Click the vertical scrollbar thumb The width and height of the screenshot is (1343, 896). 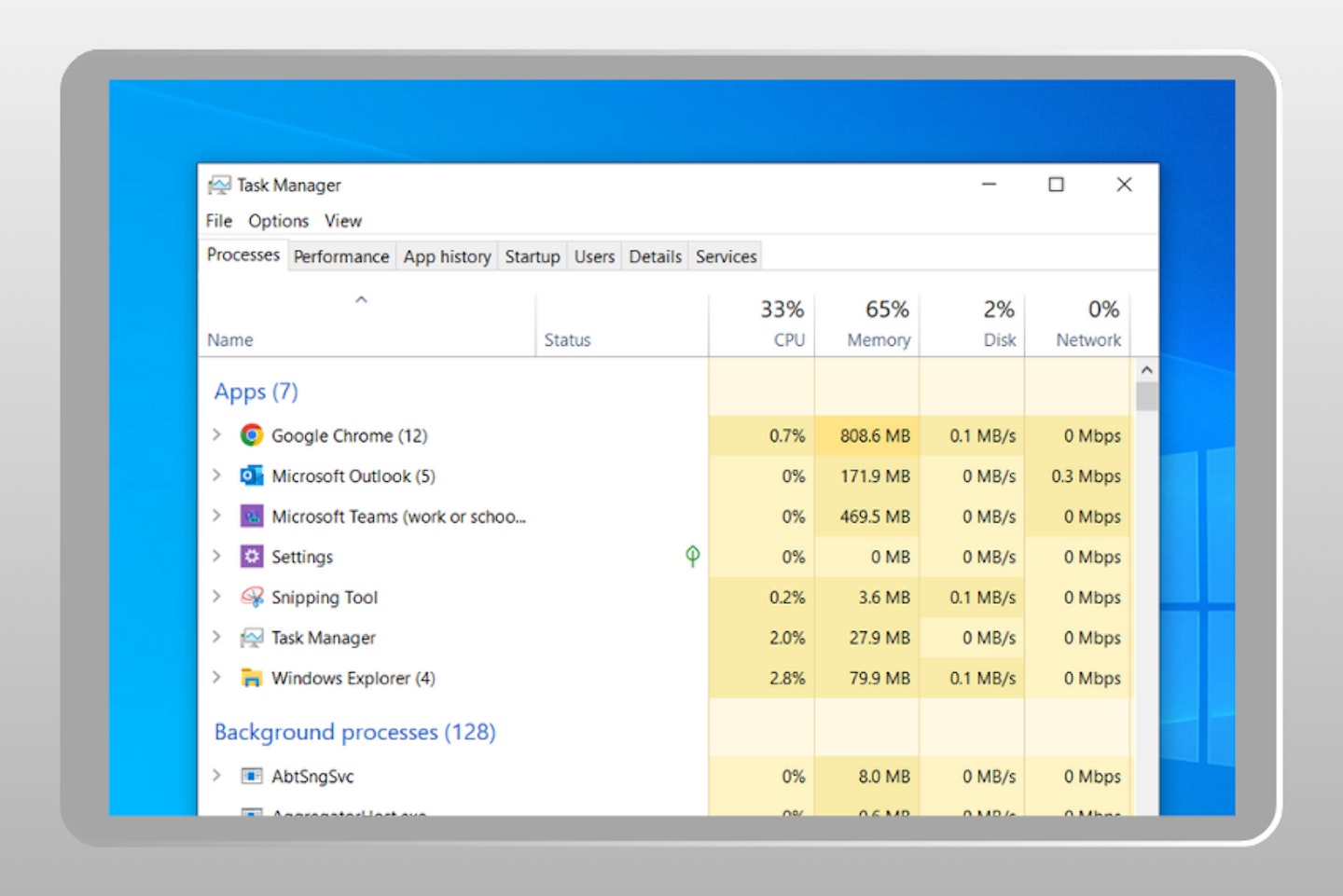1146,396
